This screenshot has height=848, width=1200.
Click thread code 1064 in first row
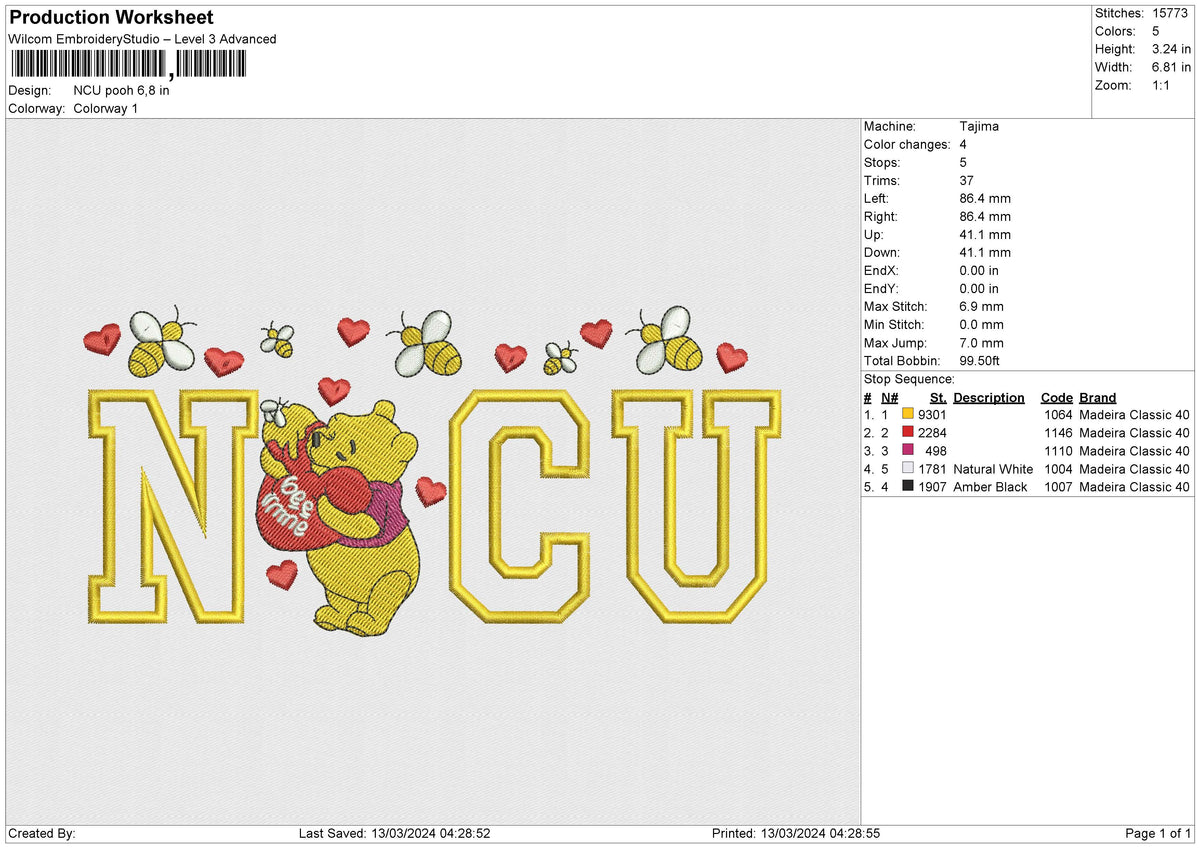pos(1058,414)
